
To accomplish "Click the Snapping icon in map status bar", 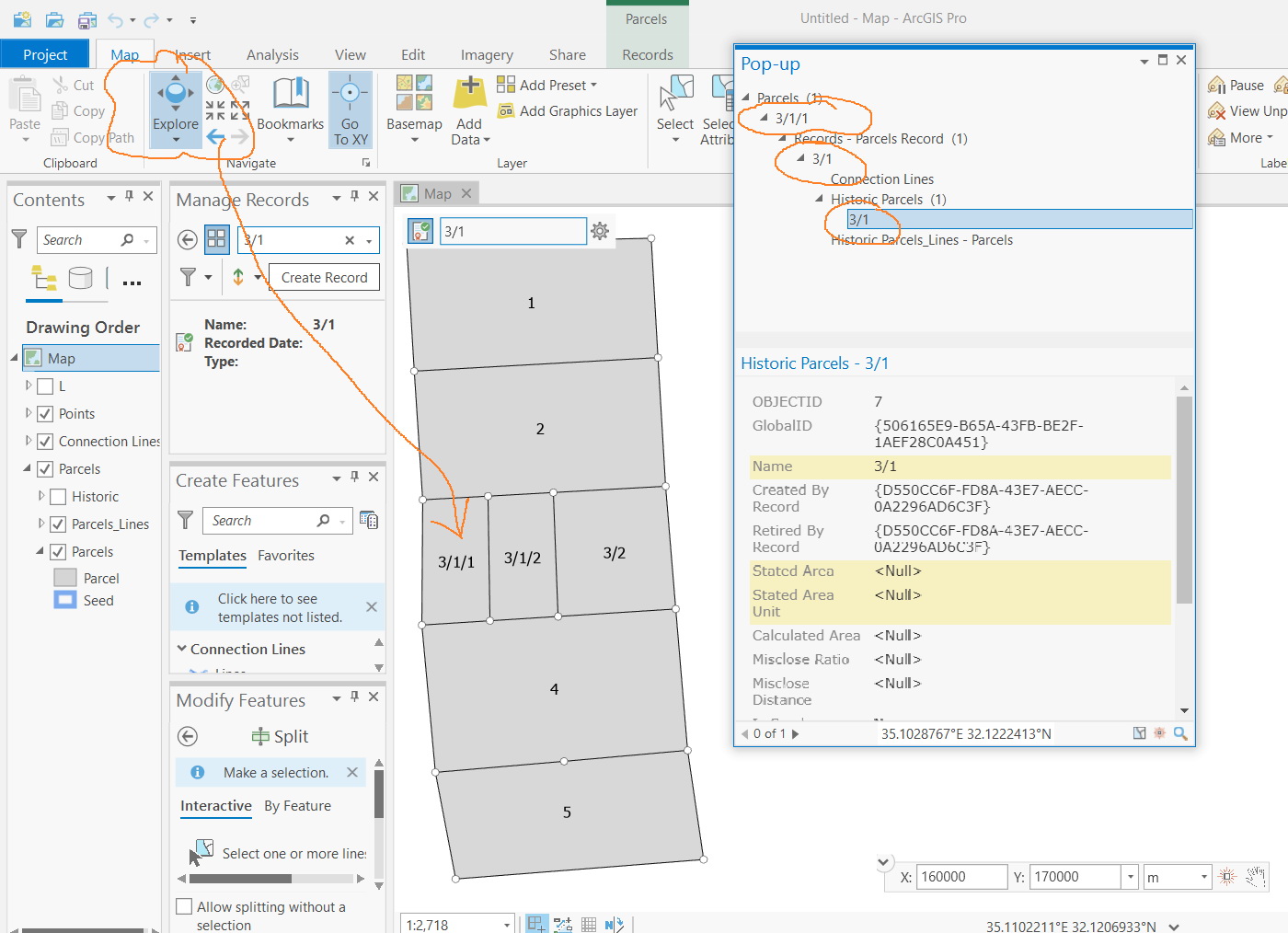I will 537,924.
